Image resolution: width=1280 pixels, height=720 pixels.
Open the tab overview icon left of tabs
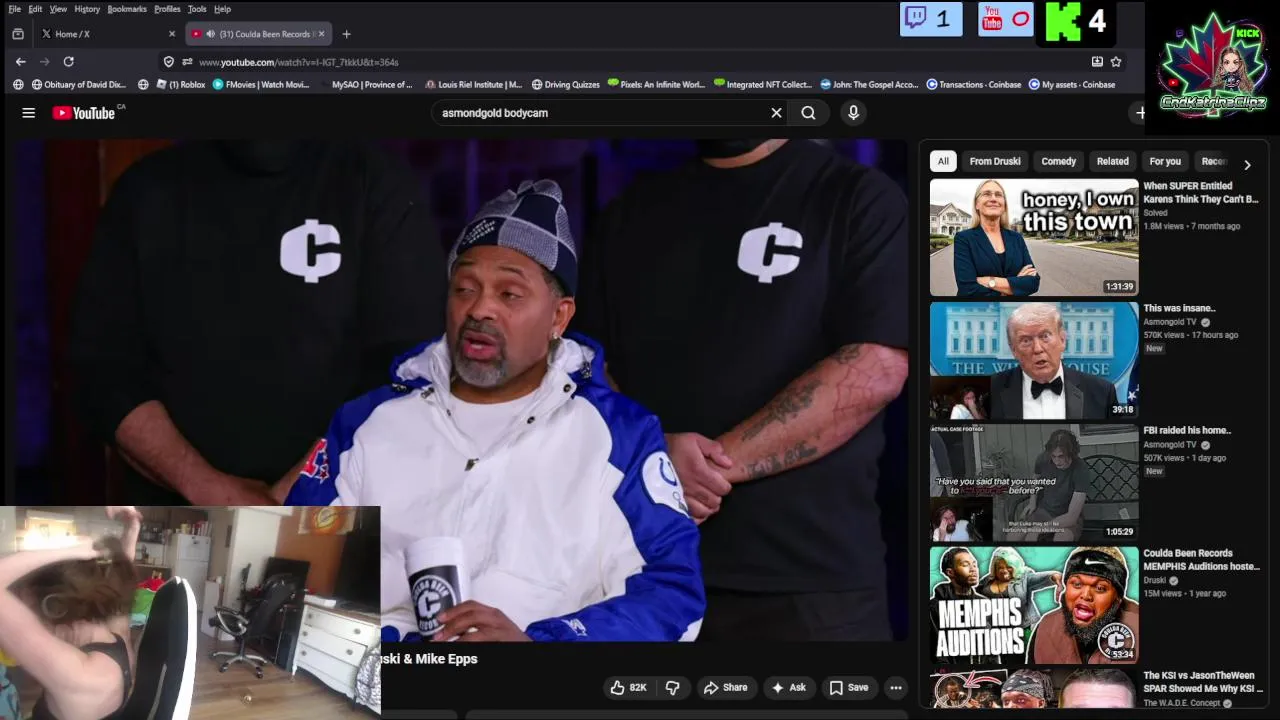tap(18, 34)
